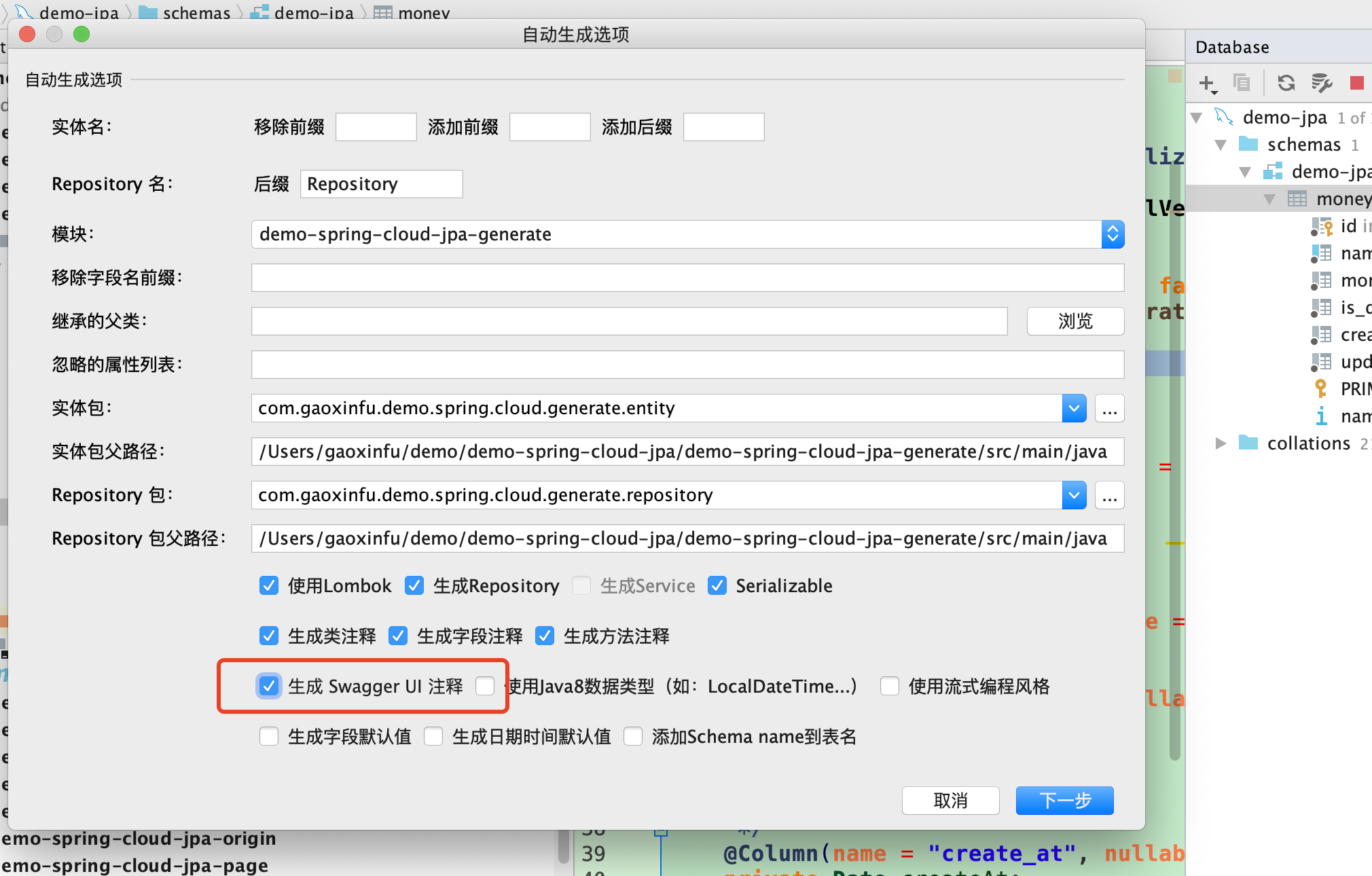
Task: Toggle the 生成类注释 checkbox
Action: pos(269,636)
